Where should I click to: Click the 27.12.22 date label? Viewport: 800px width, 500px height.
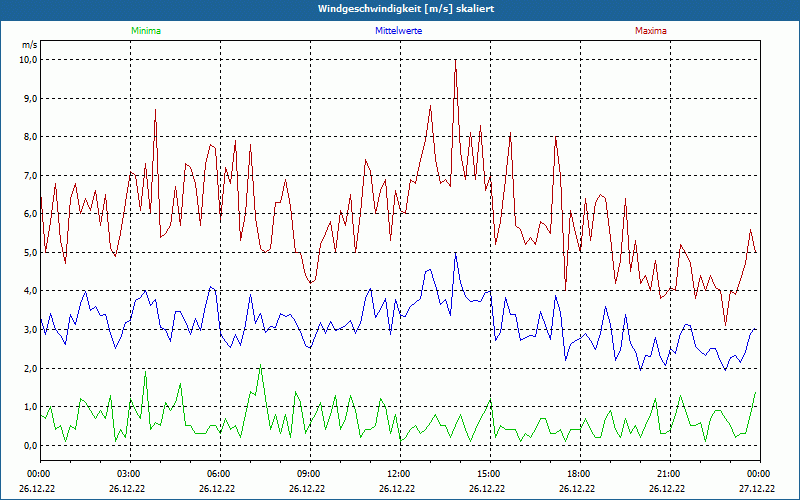pos(757,488)
